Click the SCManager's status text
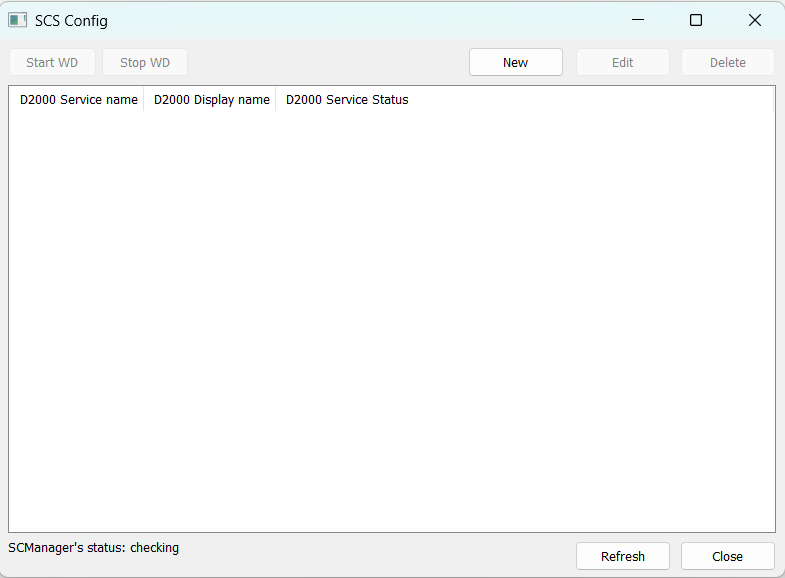The width and height of the screenshot is (785, 578). (94, 548)
